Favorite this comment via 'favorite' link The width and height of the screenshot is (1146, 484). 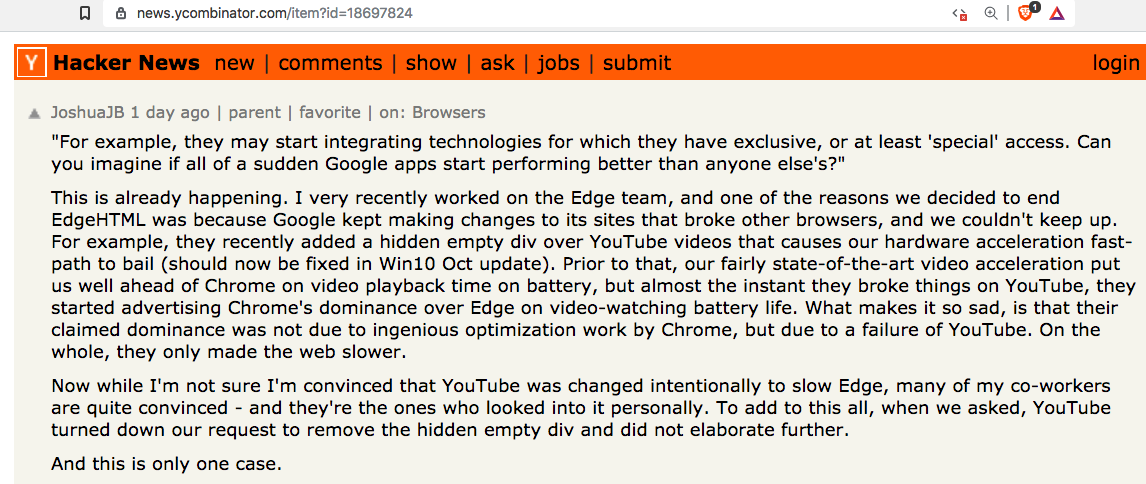click(329, 112)
